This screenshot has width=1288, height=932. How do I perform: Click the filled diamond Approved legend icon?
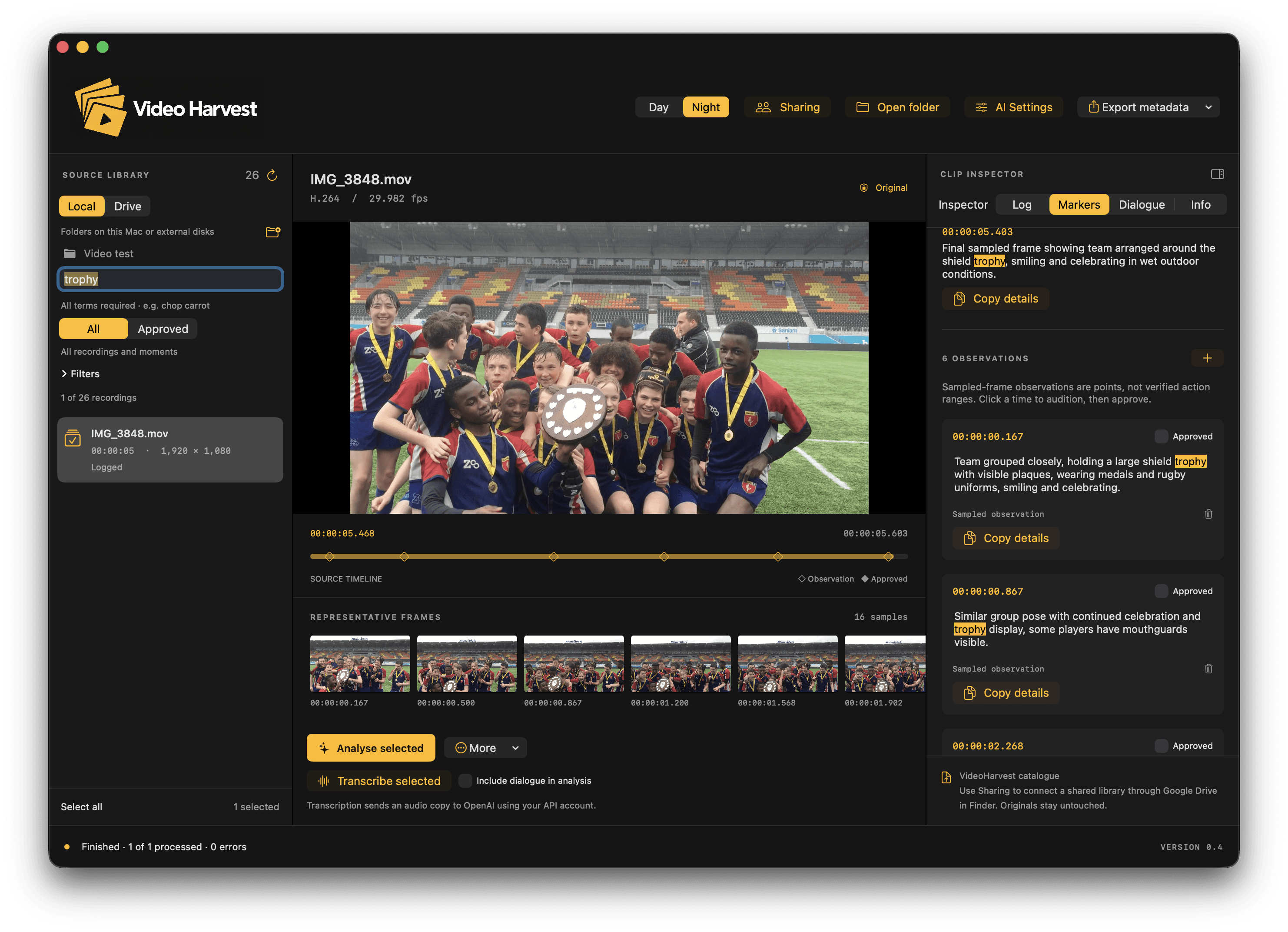[864, 579]
